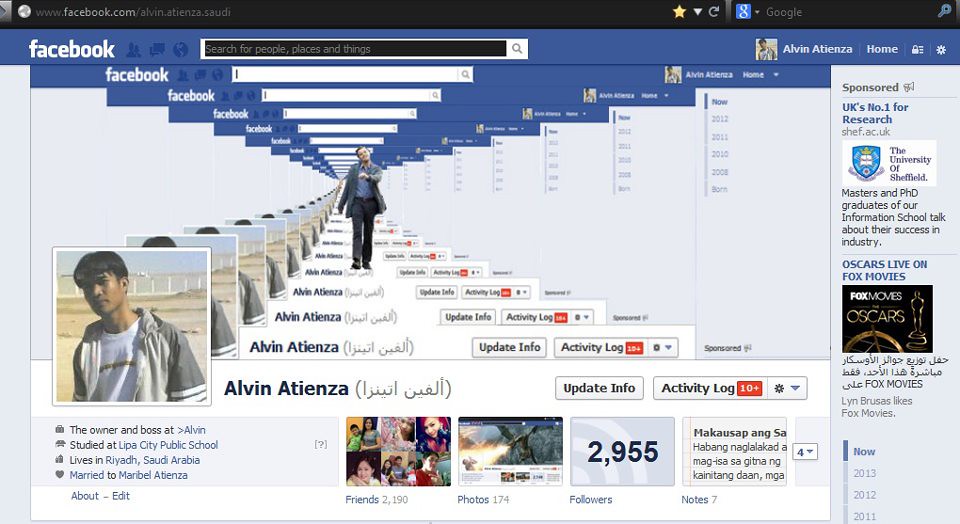The image size is (960, 524).
Task: Click the Facebook logo in top bar
Action: coord(72,49)
